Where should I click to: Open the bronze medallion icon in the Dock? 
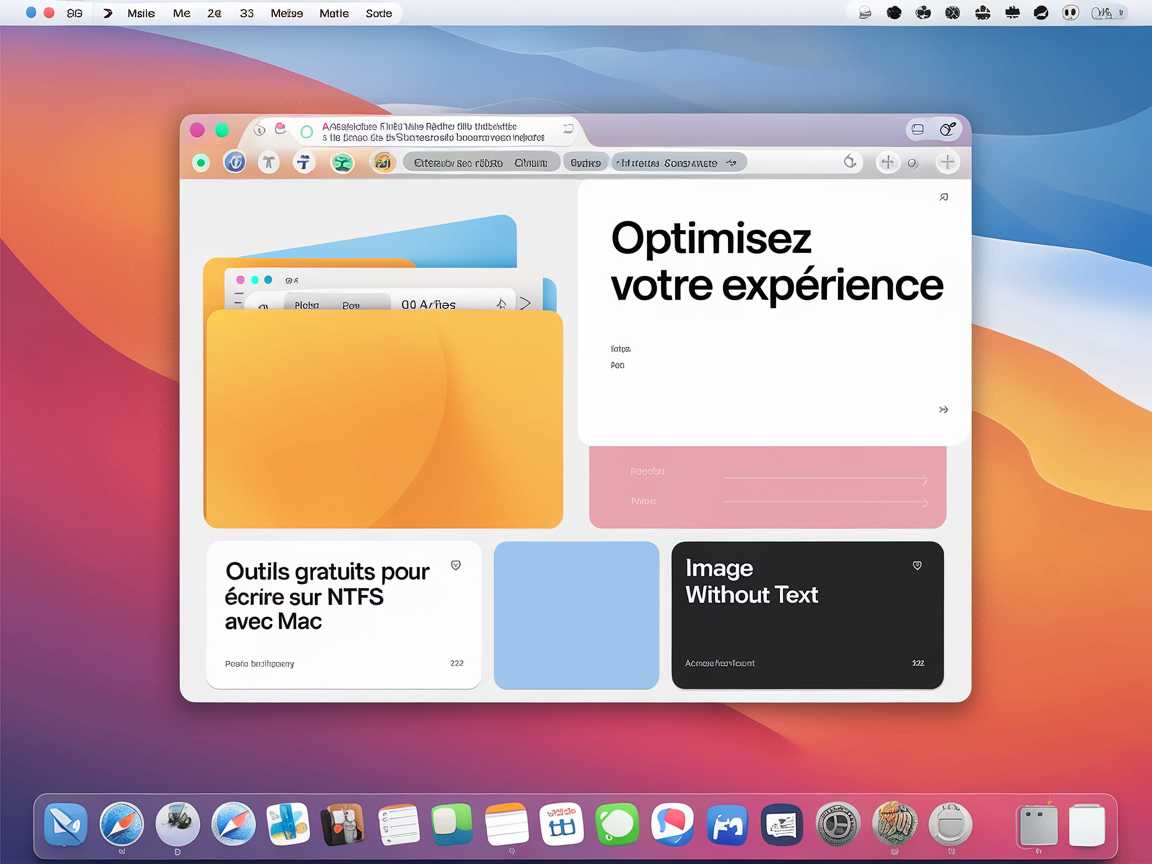coord(894,824)
